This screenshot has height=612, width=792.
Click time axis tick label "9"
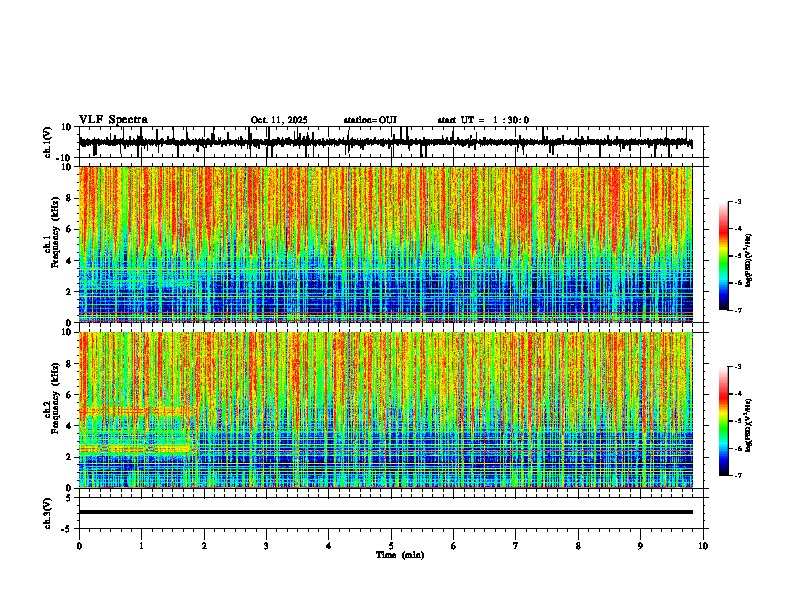coord(640,546)
